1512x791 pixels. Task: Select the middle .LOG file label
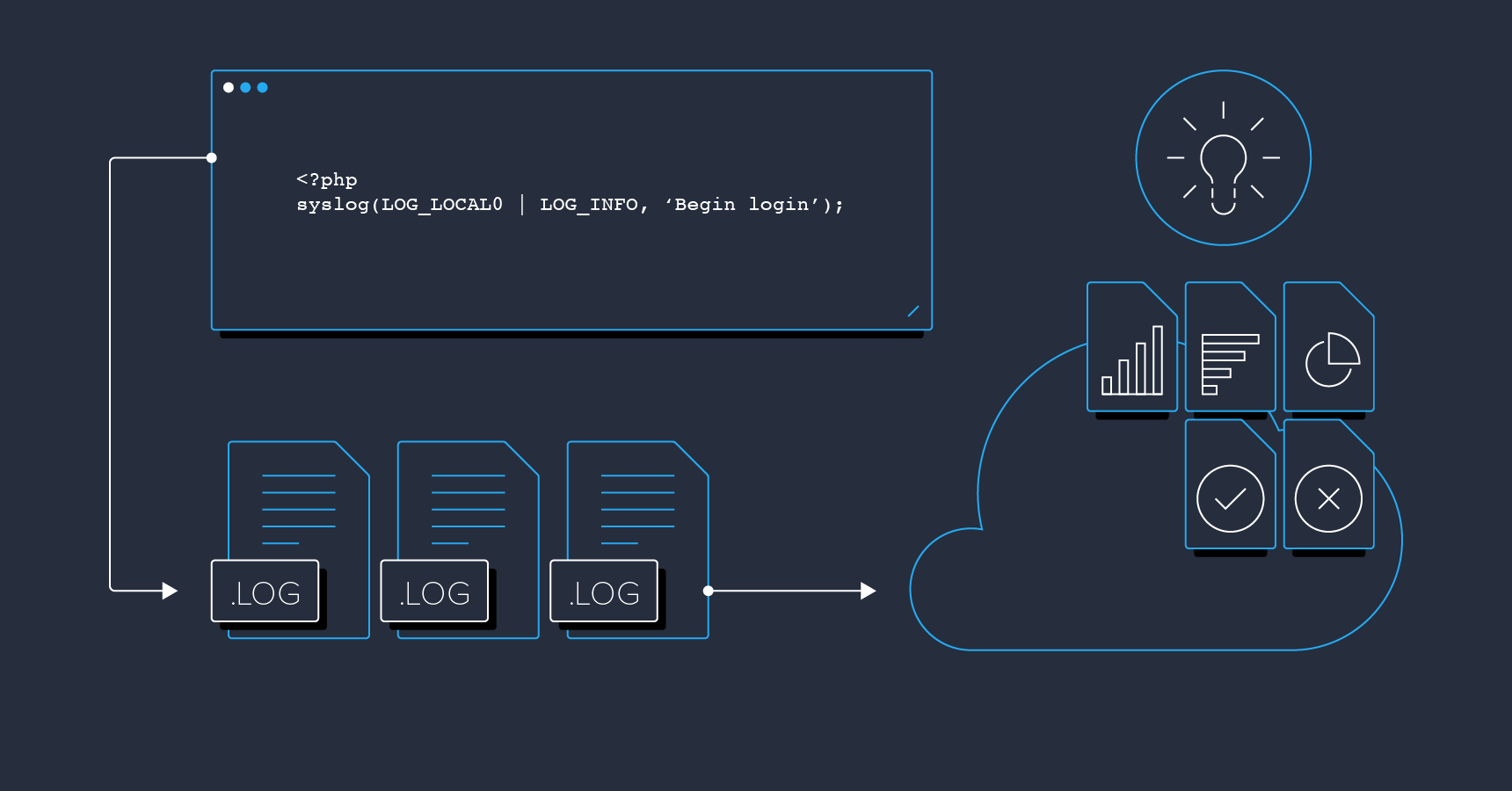pos(434,591)
